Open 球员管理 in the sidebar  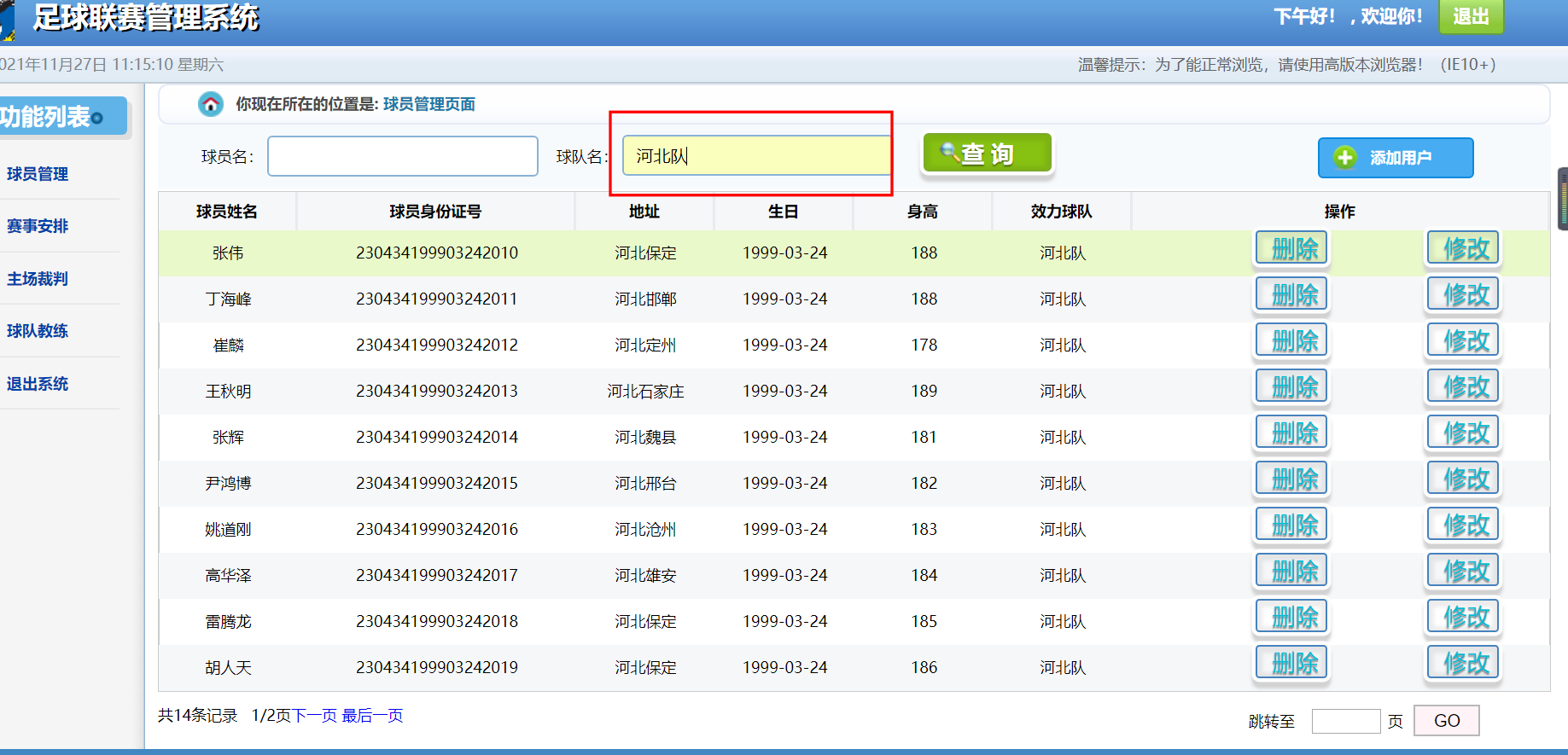click(38, 174)
